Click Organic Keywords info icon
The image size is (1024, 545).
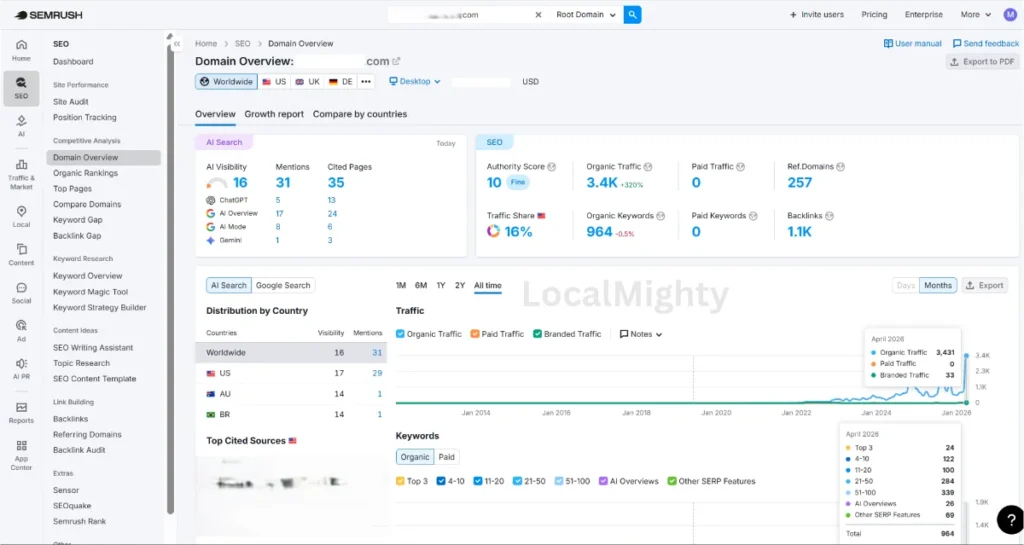point(661,216)
